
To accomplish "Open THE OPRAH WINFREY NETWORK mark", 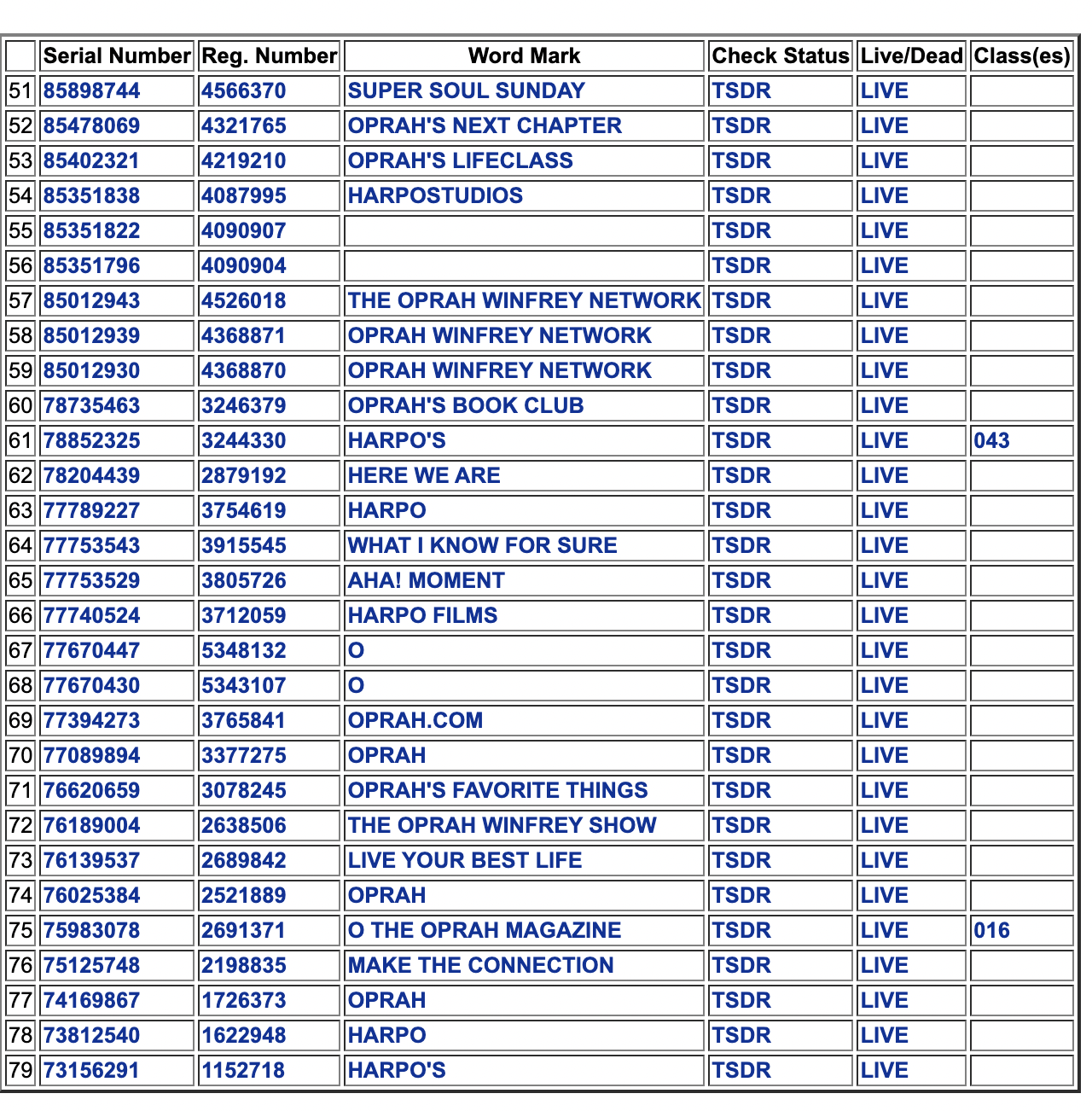I will coord(524,301).
